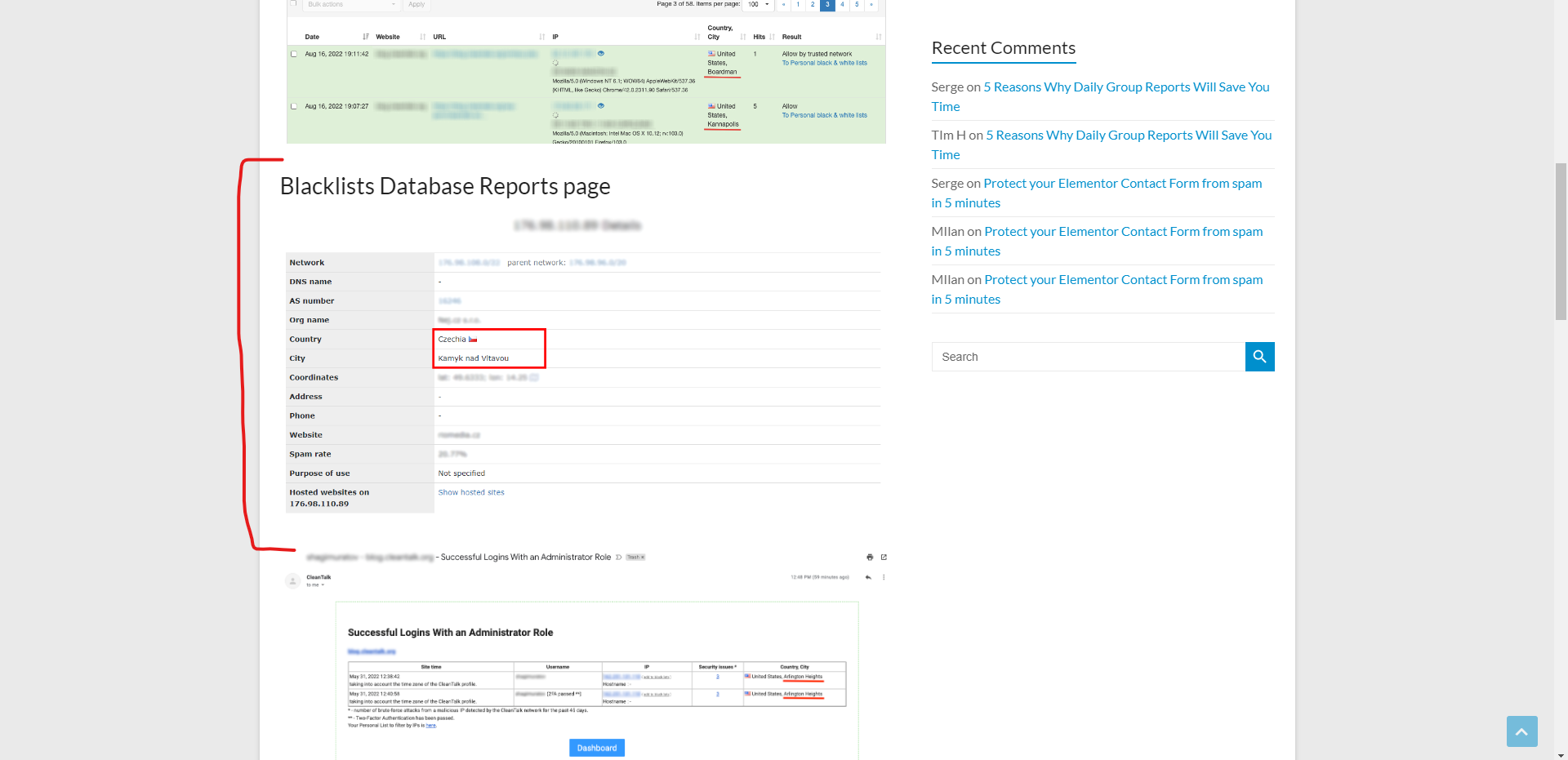Click the scroll-to-top arrow button
The width and height of the screenshot is (1568, 760).
tap(1521, 731)
